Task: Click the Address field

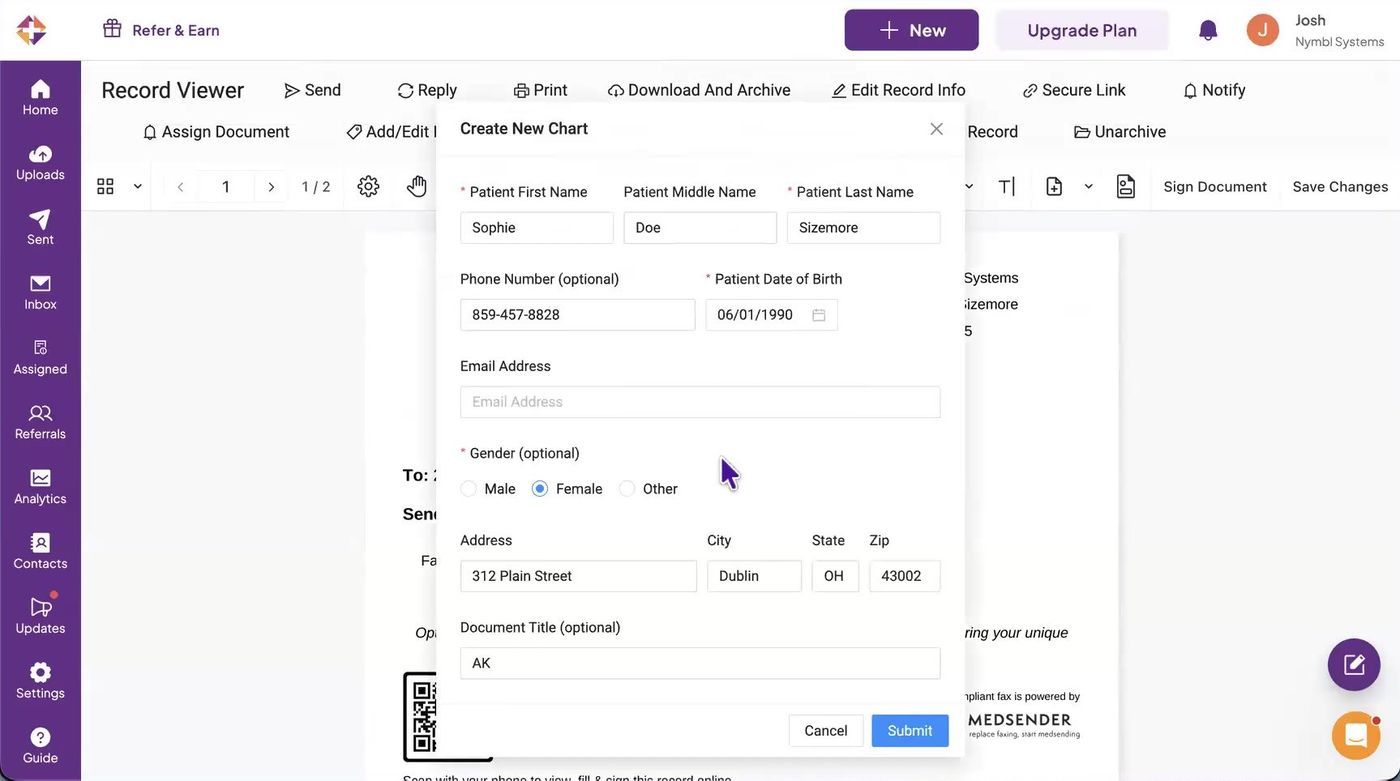Action: [578, 576]
